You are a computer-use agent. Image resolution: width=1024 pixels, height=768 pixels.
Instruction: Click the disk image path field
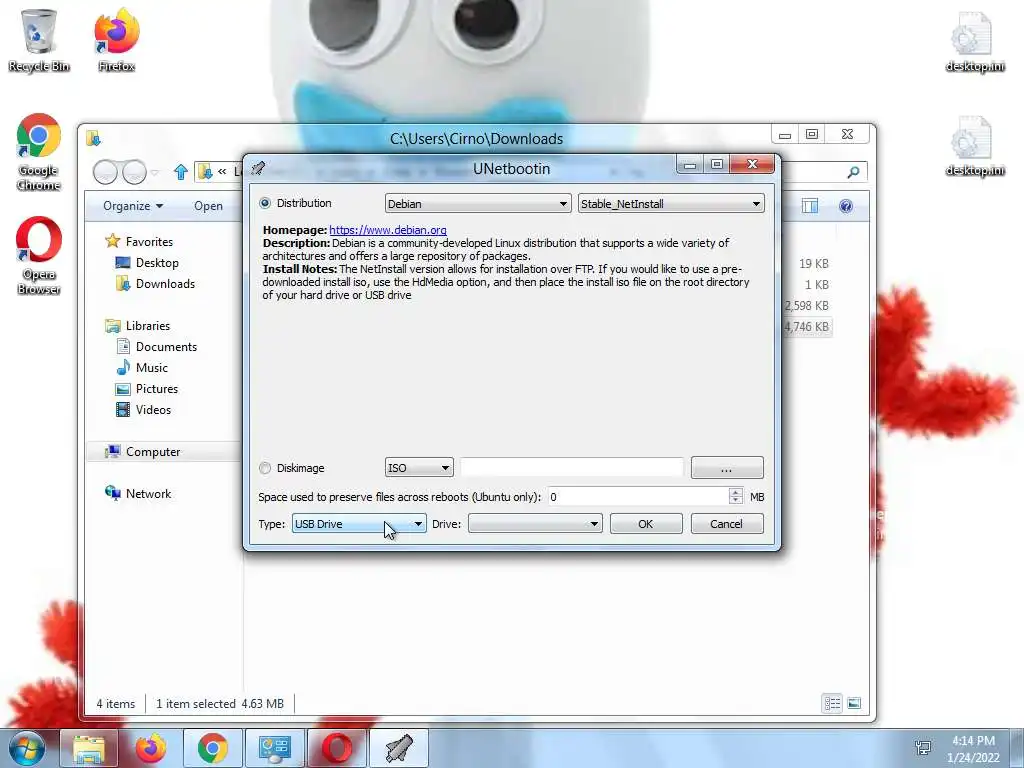click(x=571, y=468)
